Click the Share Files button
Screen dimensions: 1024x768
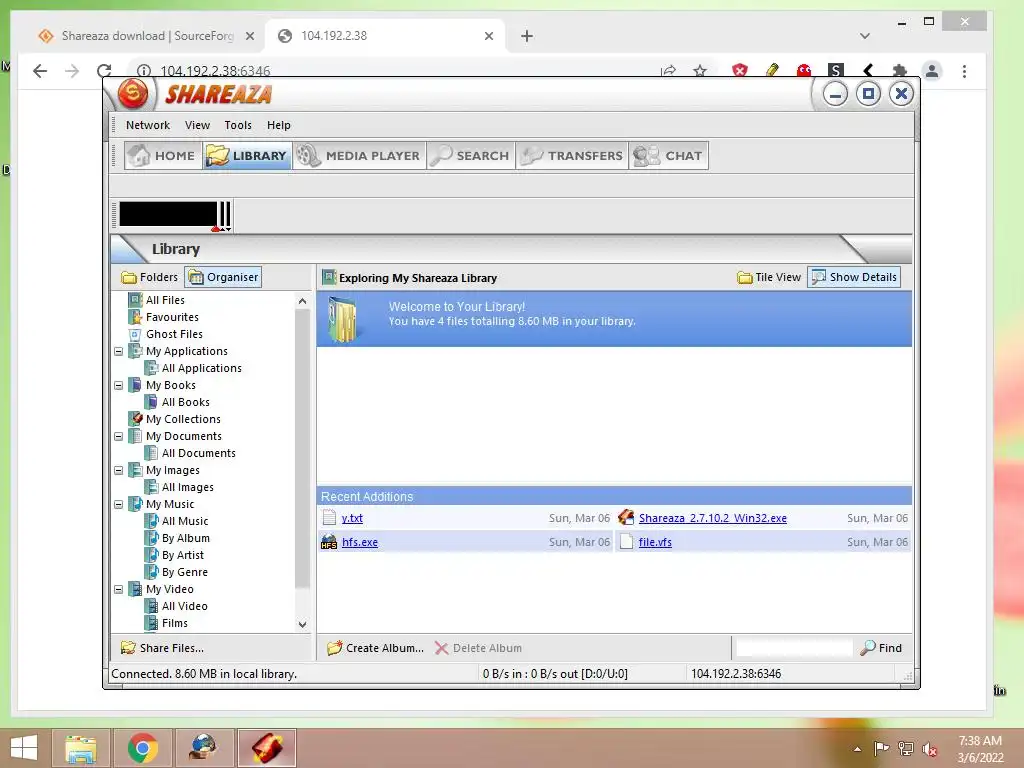point(162,648)
